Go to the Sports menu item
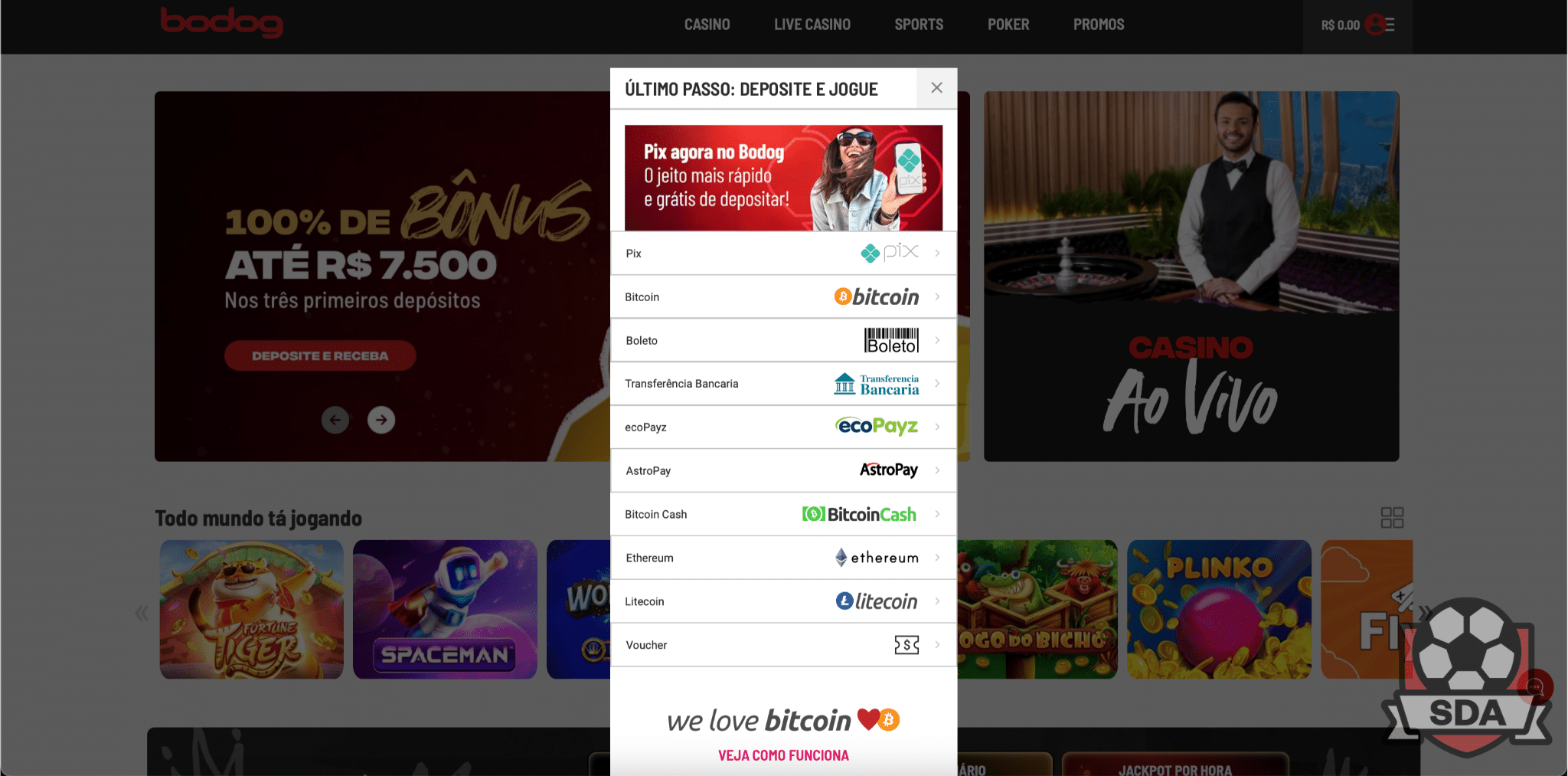1568x776 pixels. [919, 25]
